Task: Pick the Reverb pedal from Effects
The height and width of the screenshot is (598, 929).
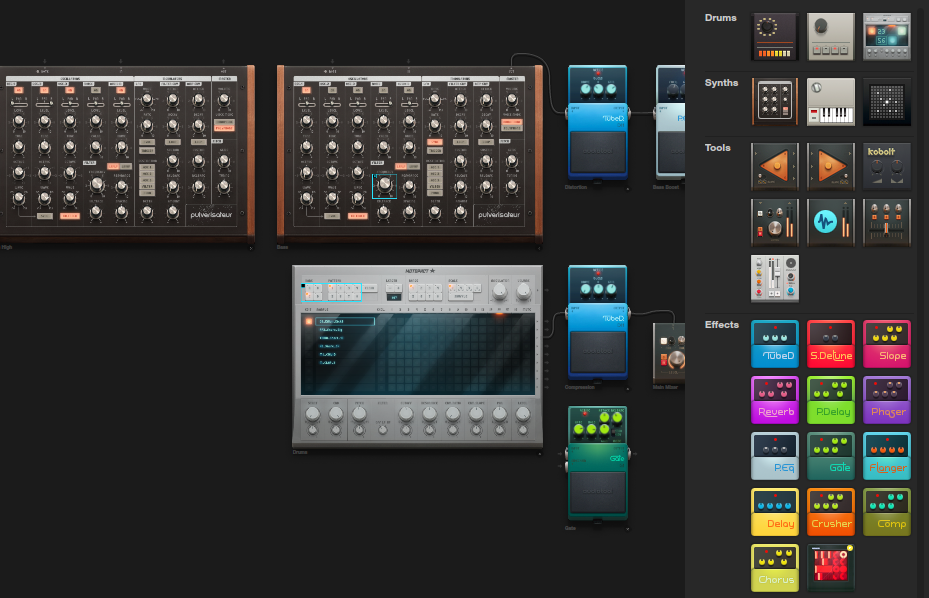Action: coord(775,401)
